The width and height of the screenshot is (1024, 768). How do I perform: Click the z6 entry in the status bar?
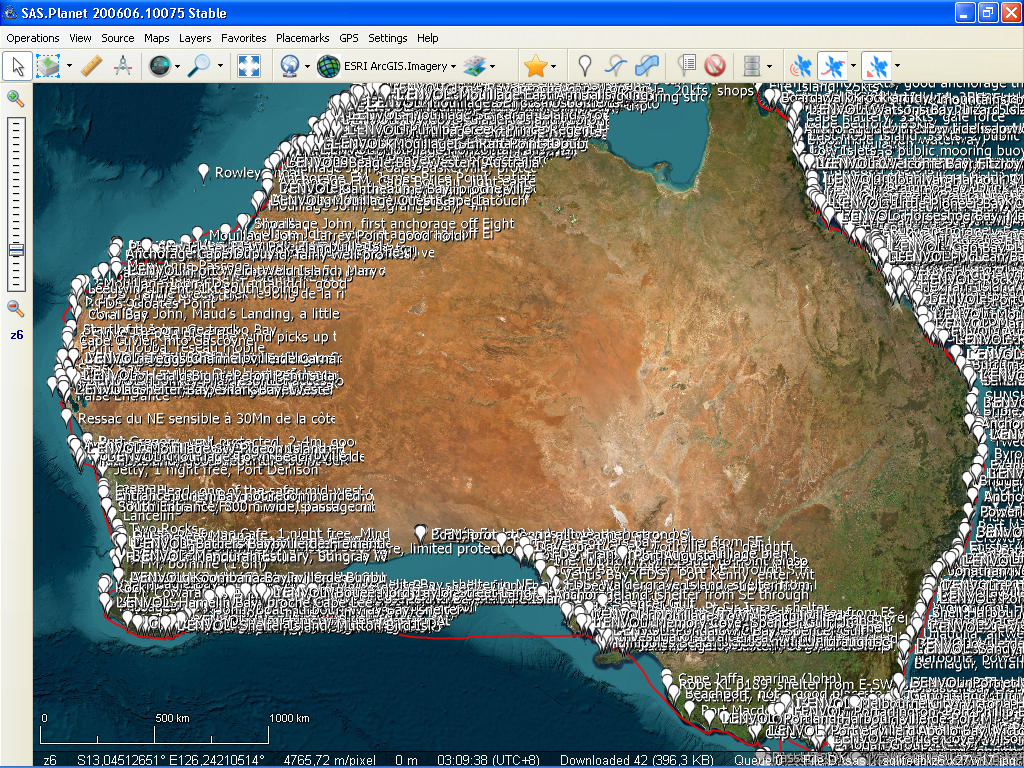50,760
